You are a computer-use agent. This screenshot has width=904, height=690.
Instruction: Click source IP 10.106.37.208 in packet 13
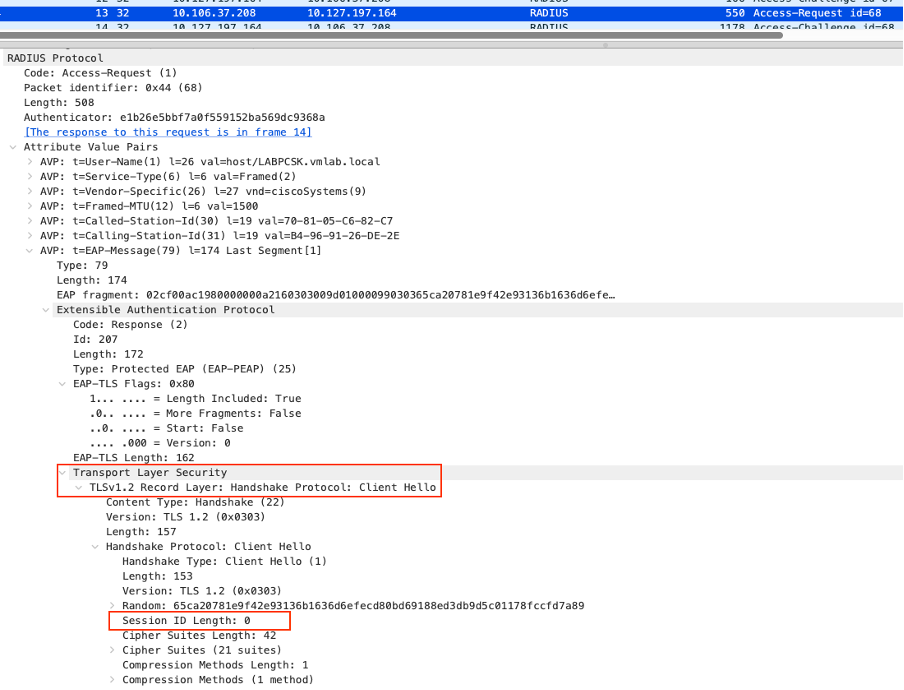pos(214,13)
